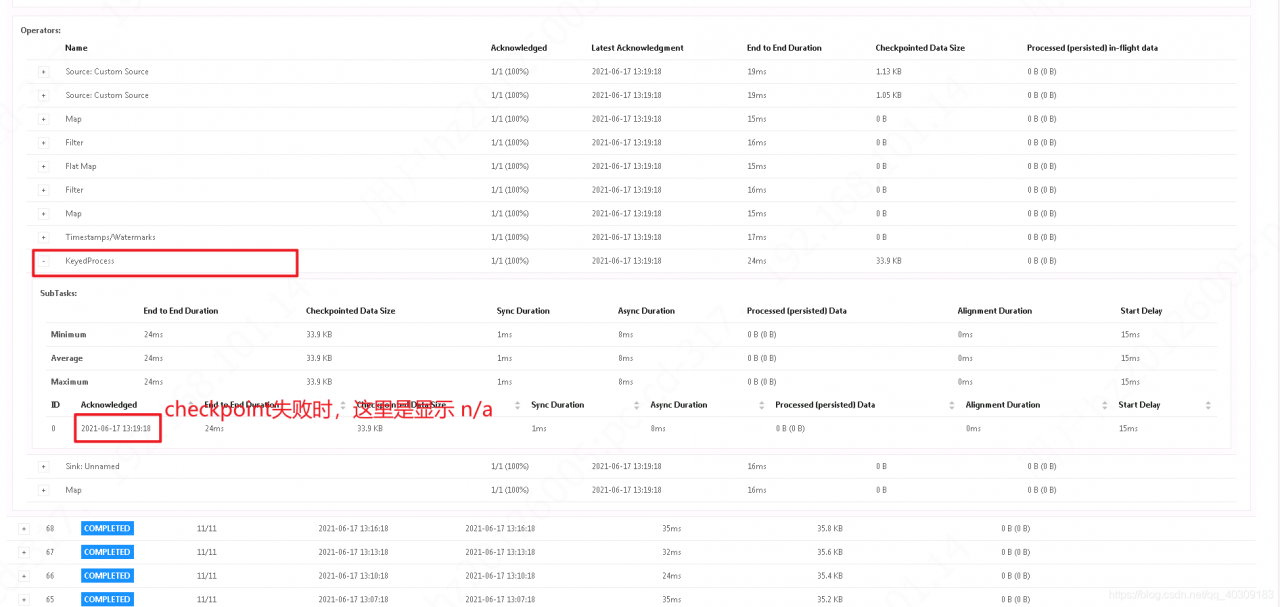Sort subtasks by Processed (persisted) Data arrows
1280x607 pixels.
point(953,405)
